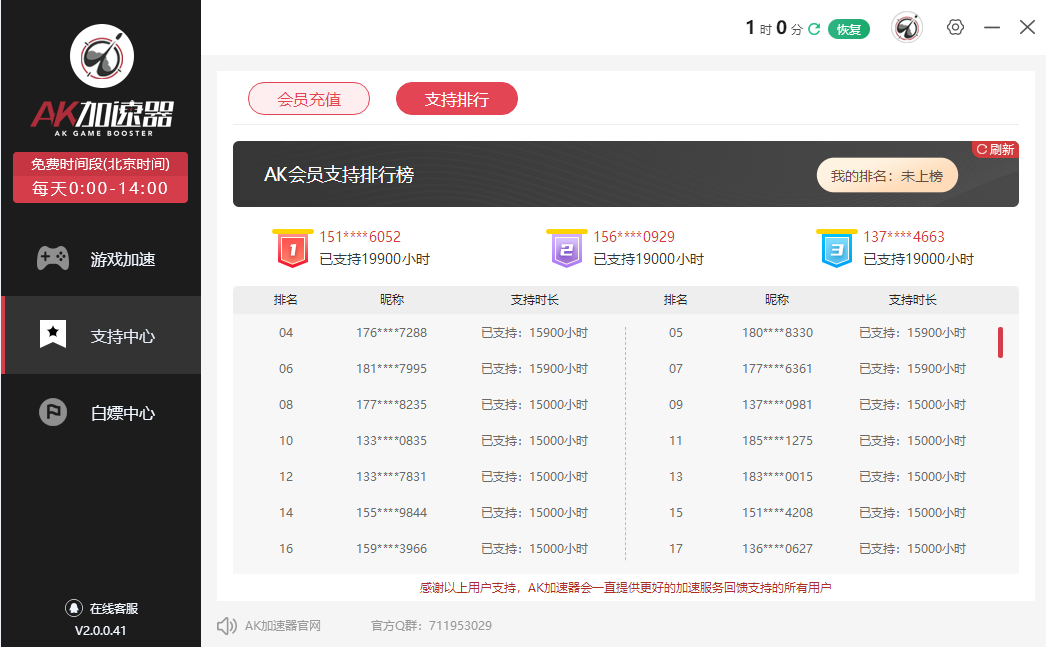
Task: Click nickname 136****0627 in rank 17
Action: 778,548
